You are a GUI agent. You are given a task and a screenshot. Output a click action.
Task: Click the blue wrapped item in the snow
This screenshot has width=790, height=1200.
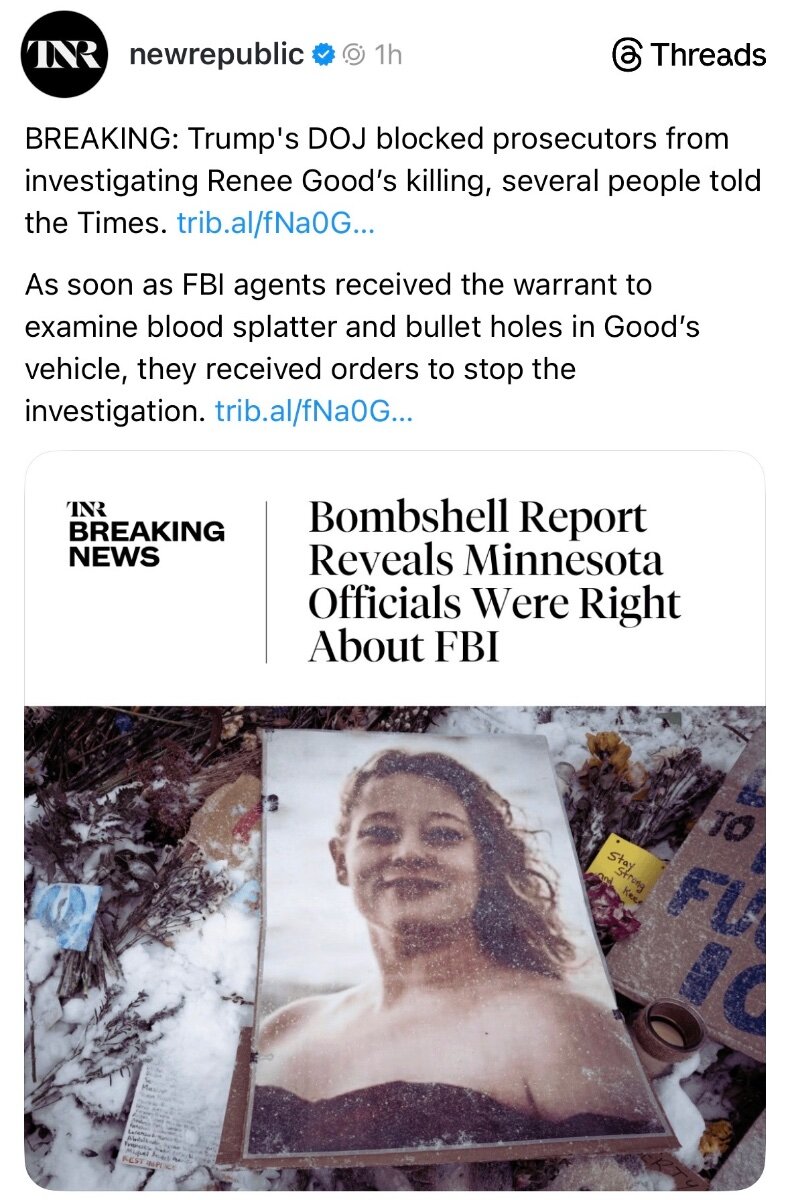(68, 912)
